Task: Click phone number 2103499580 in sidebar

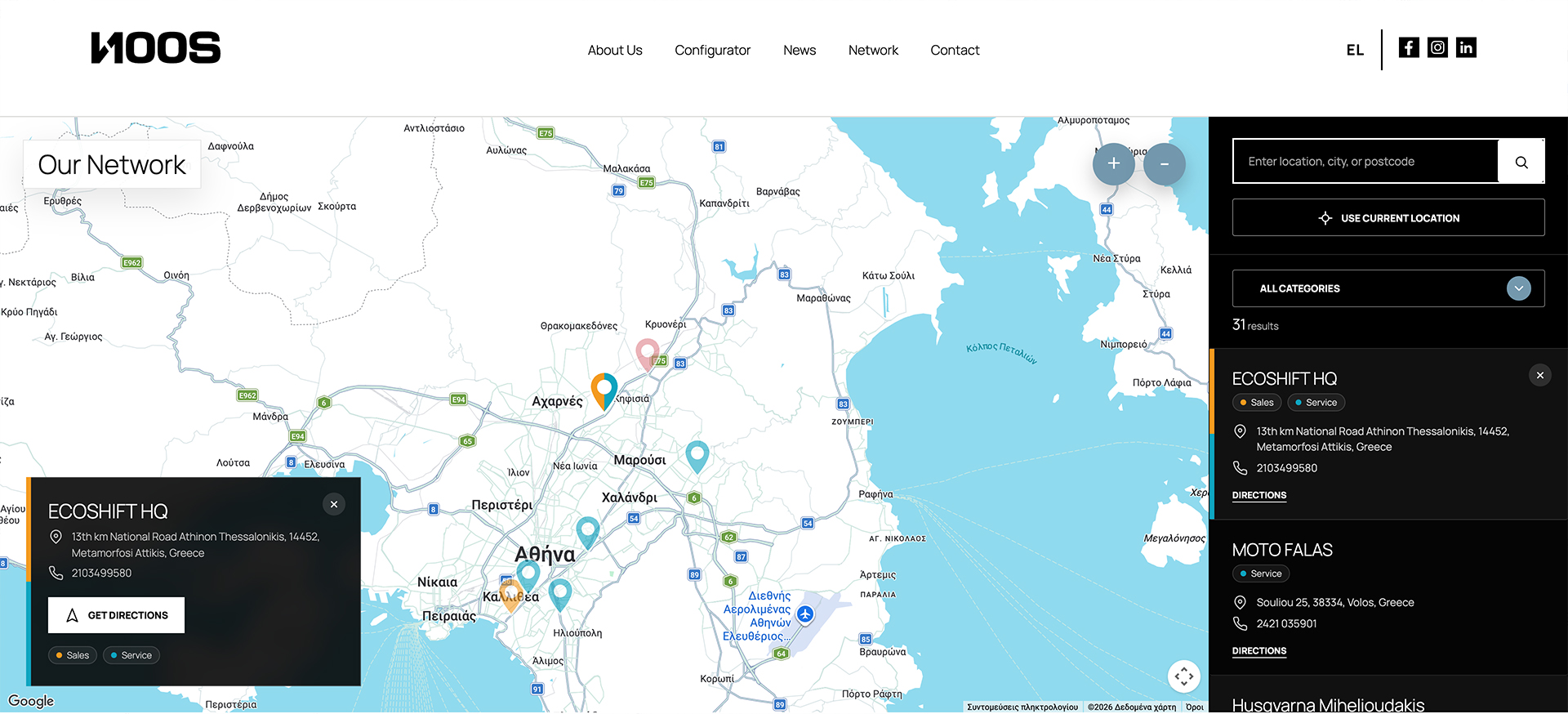Action: point(1286,468)
